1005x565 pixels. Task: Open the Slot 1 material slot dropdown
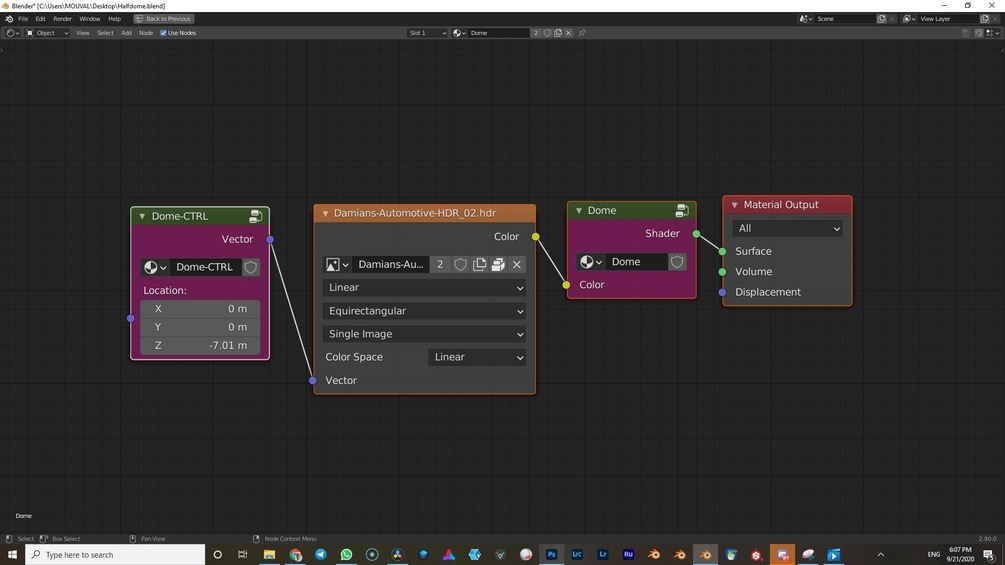pyautogui.click(x=427, y=33)
